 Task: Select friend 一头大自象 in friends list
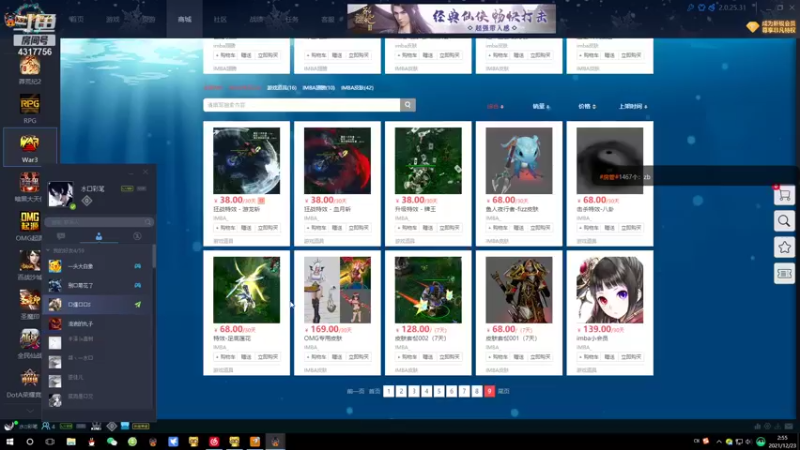coord(97,266)
